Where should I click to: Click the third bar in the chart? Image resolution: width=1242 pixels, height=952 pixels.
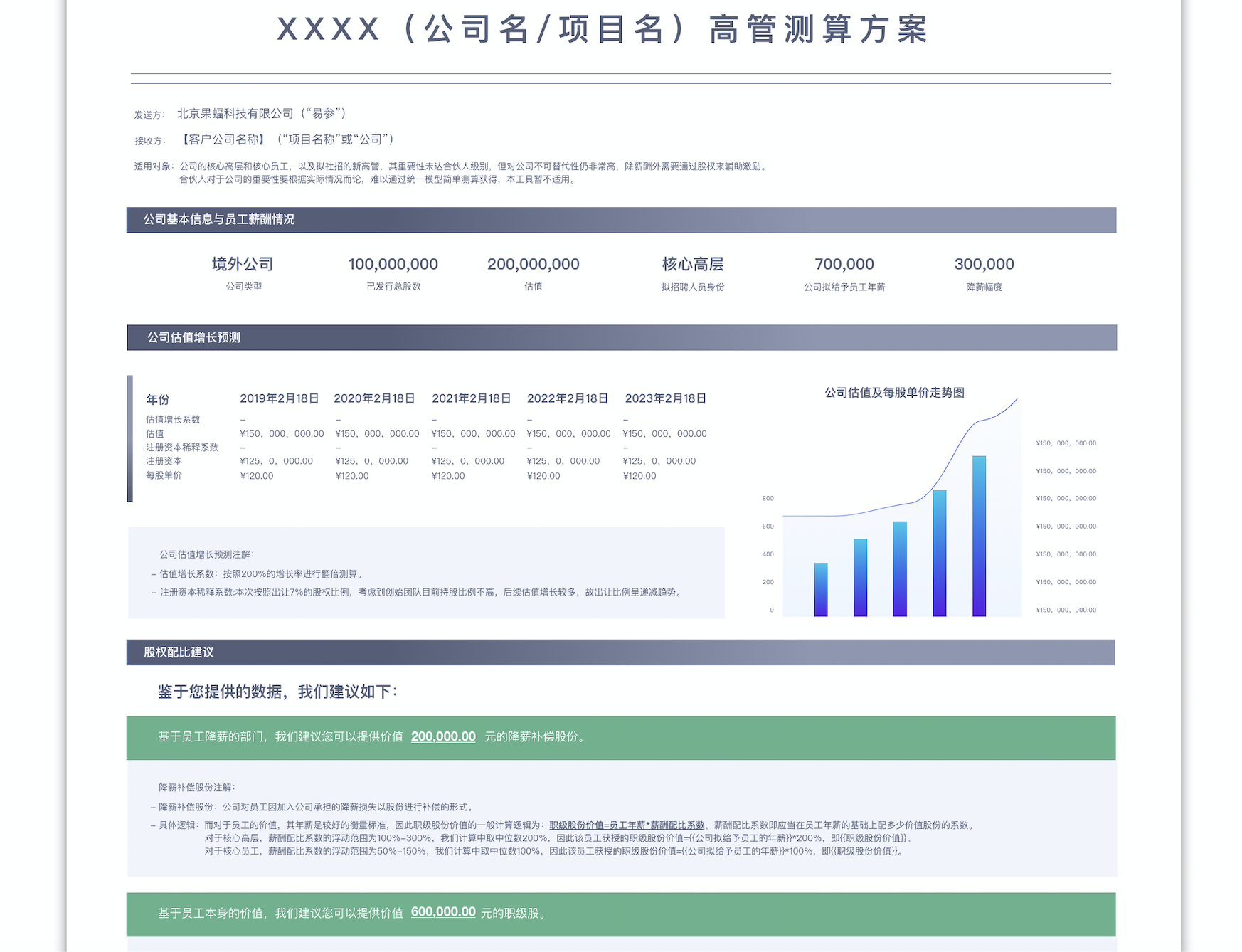pyautogui.click(x=900, y=568)
